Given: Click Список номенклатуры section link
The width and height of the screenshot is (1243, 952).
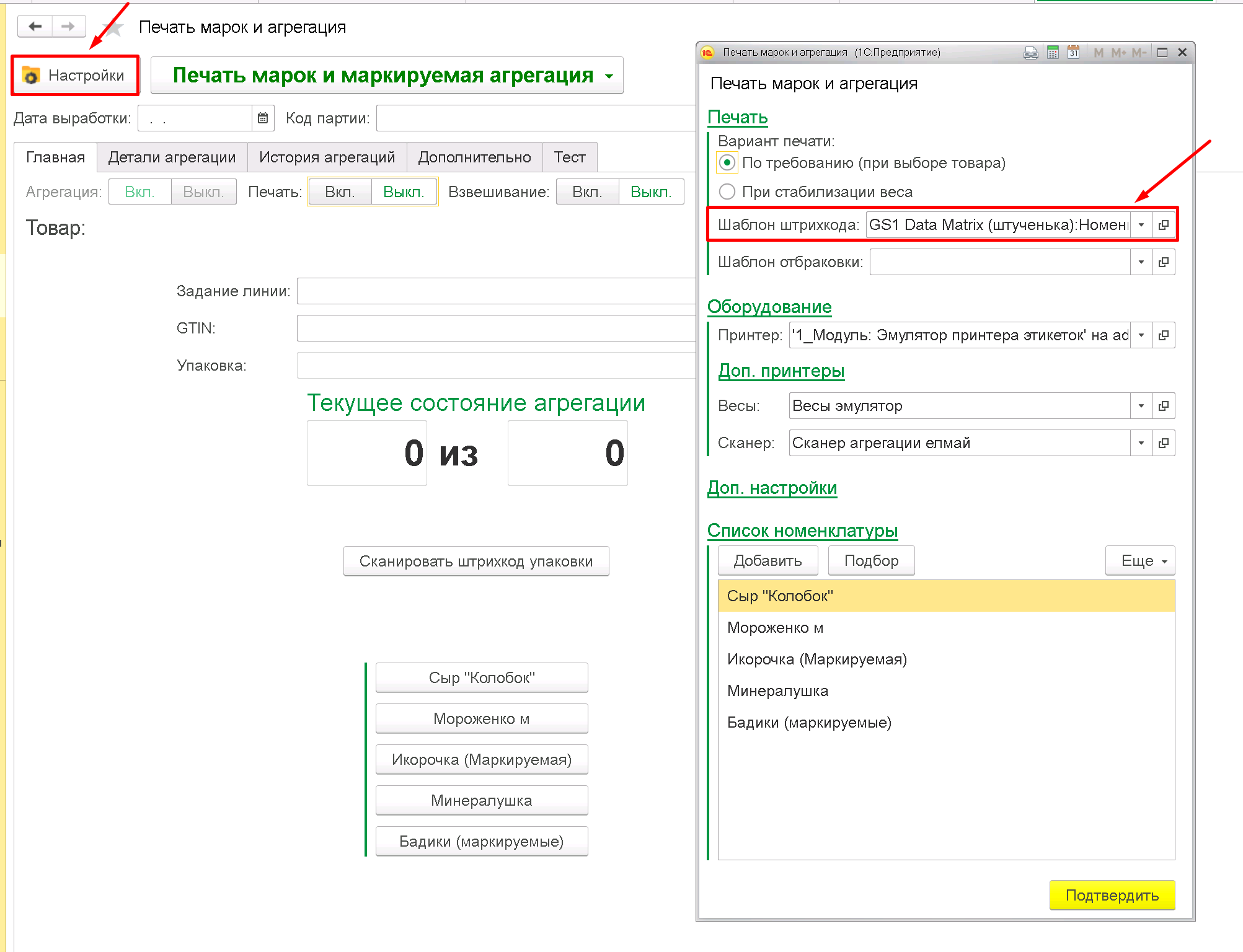Looking at the screenshot, I should 802,530.
